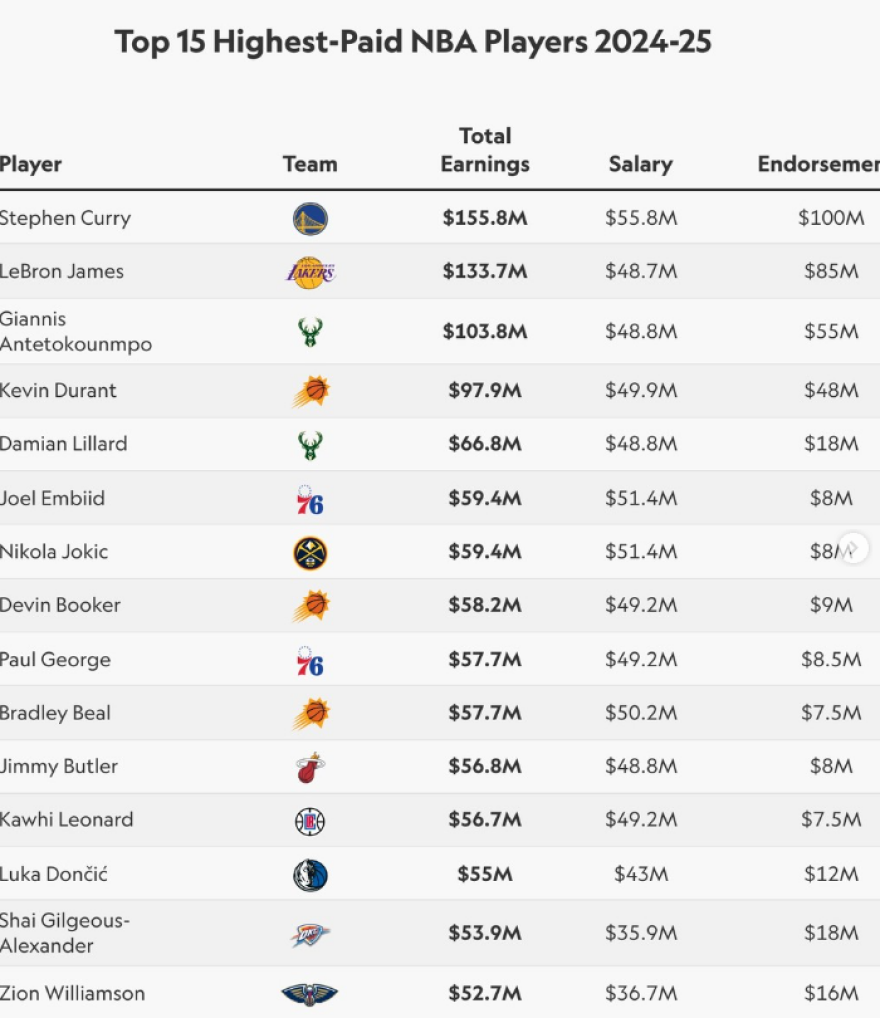Click the Suns logo next to Kevin Durant

[x=310, y=391]
